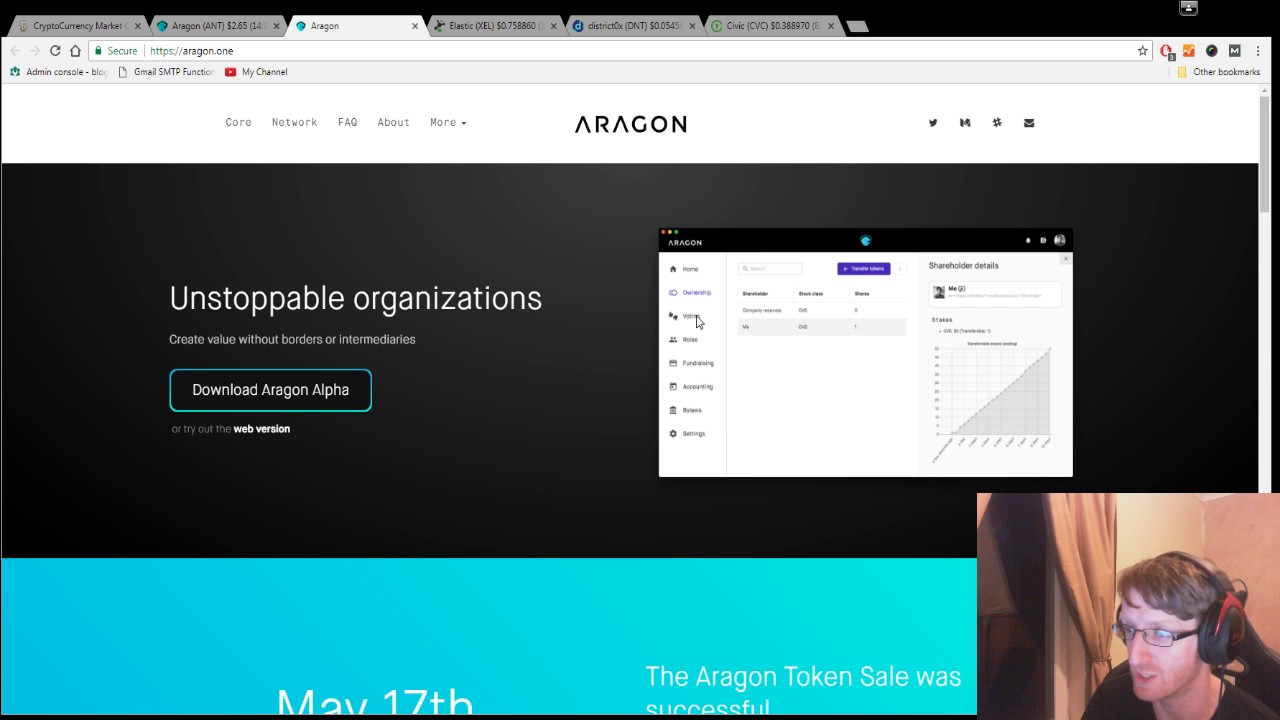Screen dimensions: 1280x720
Task: Open the Admin console bookmark
Action: coord(58,72)
